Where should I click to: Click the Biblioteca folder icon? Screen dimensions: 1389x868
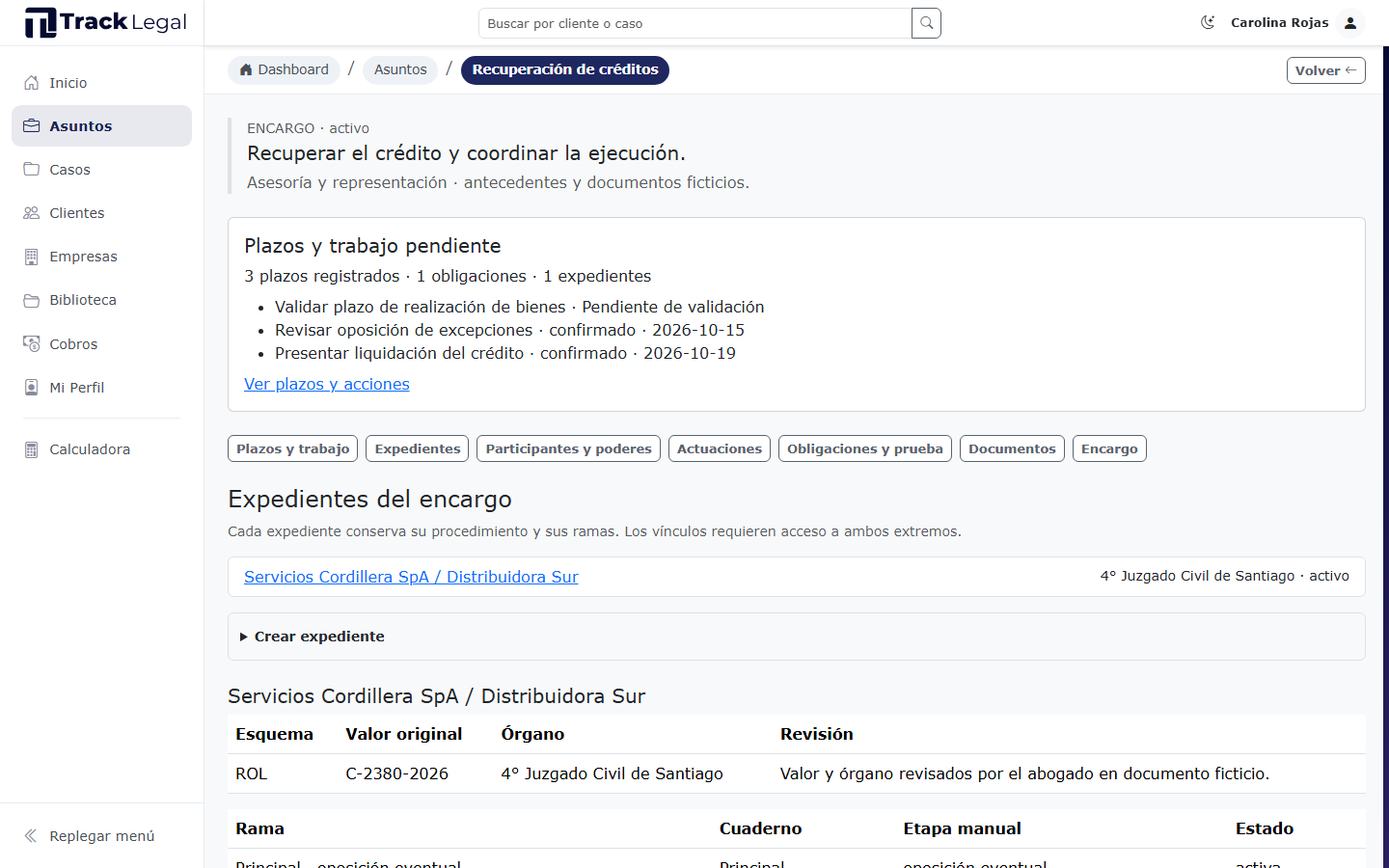click(32, 300)
